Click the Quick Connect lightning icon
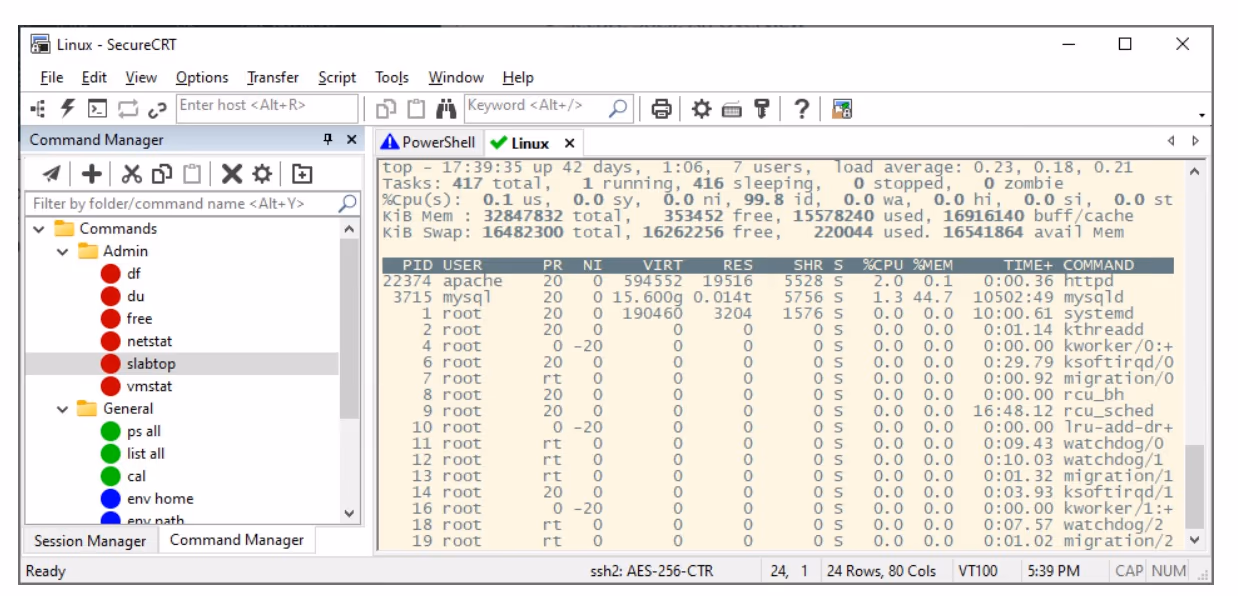 pyautogui.click(x=68, y=108)
